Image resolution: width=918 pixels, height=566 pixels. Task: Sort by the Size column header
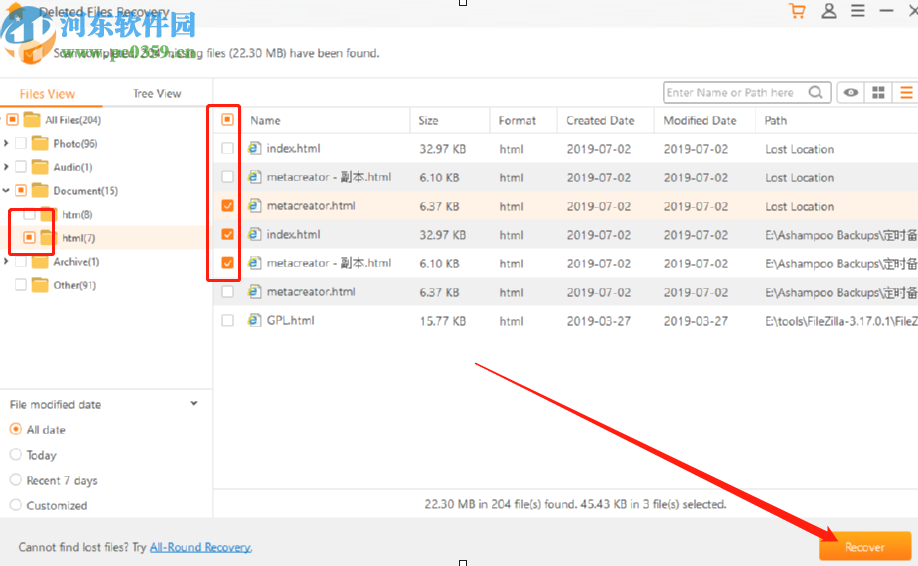[428, 121]
